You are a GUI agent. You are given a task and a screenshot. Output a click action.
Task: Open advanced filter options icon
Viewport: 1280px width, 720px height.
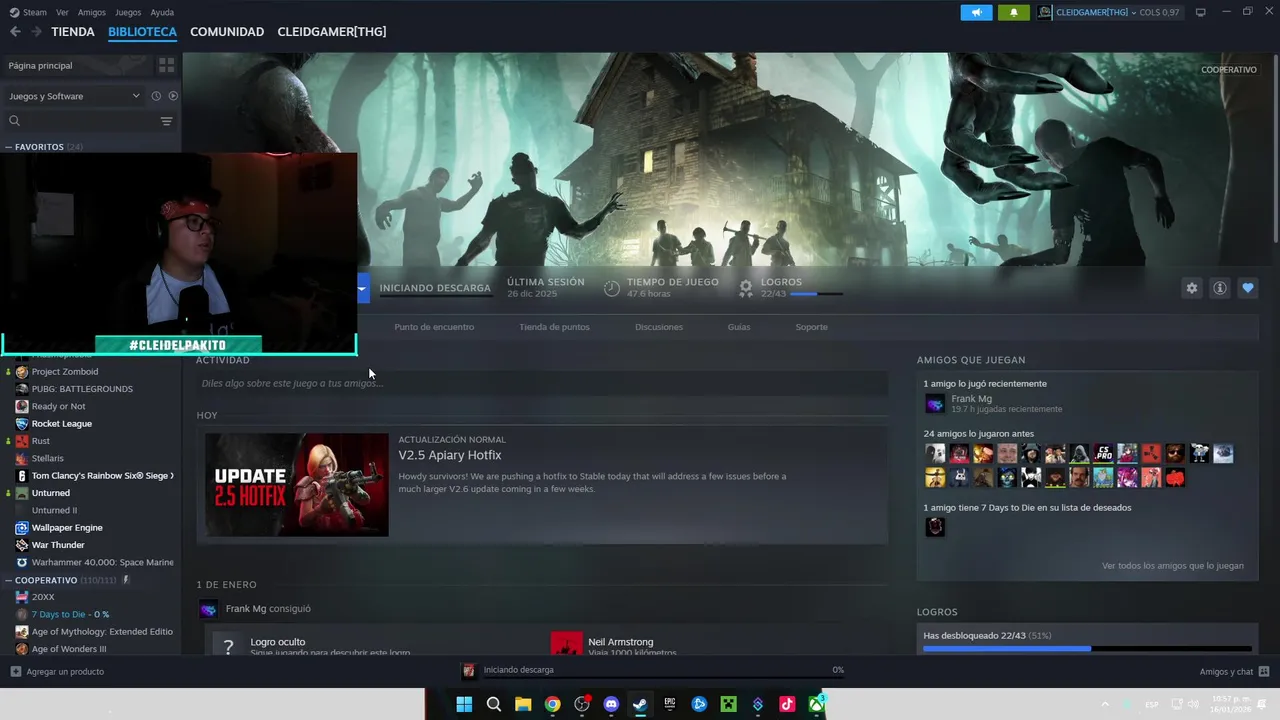coord(166,121)
